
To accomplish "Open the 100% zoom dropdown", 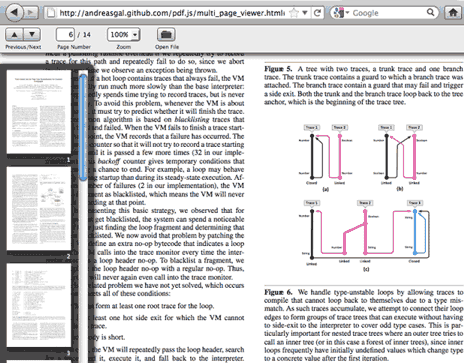I will click(x=124, y=34).
